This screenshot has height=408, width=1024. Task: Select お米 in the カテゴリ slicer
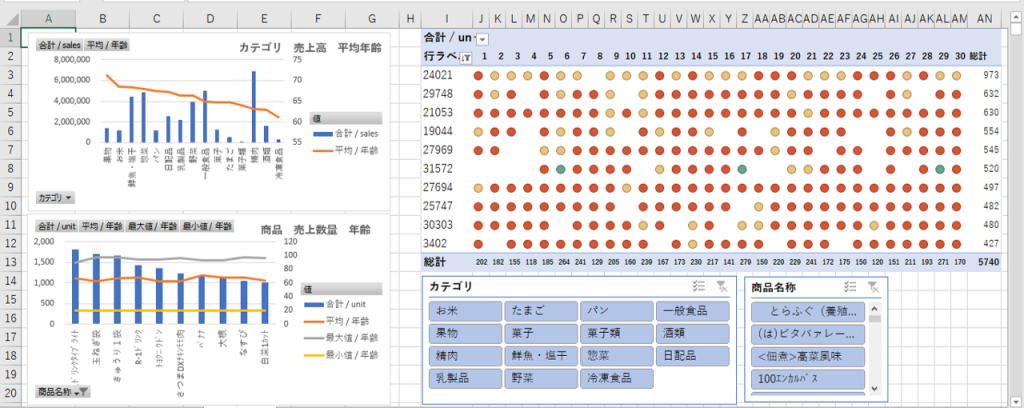tap(464, 311)
